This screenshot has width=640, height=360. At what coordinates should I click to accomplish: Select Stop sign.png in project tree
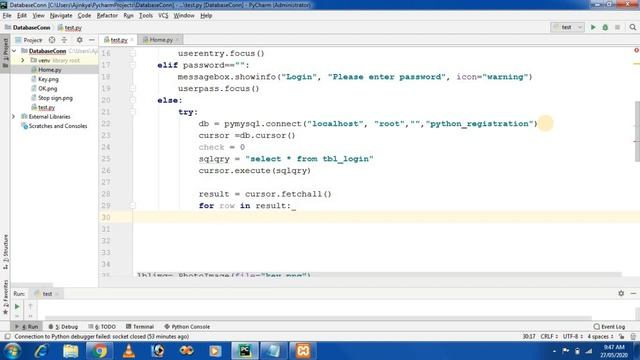55,98
